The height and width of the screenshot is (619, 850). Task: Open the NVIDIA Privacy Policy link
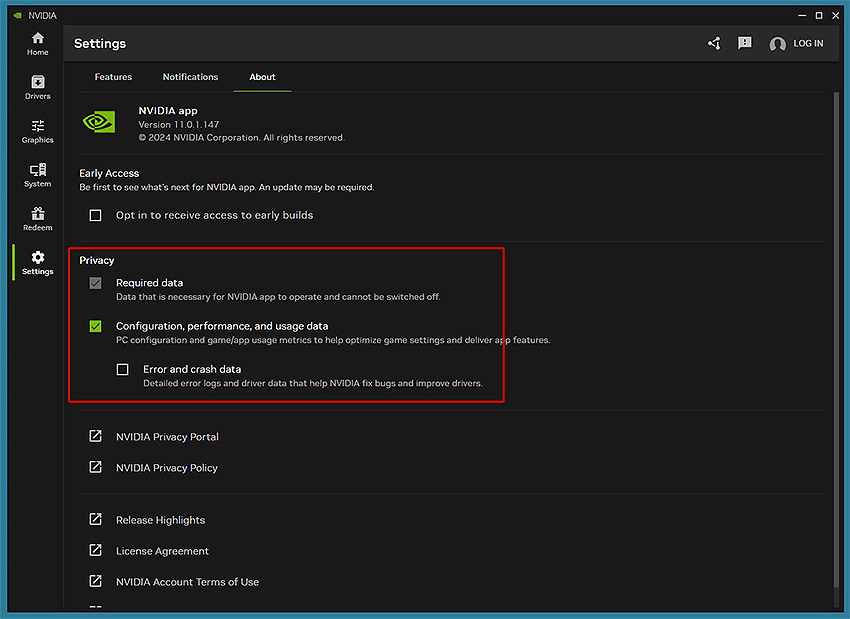(x=167, y=468)
